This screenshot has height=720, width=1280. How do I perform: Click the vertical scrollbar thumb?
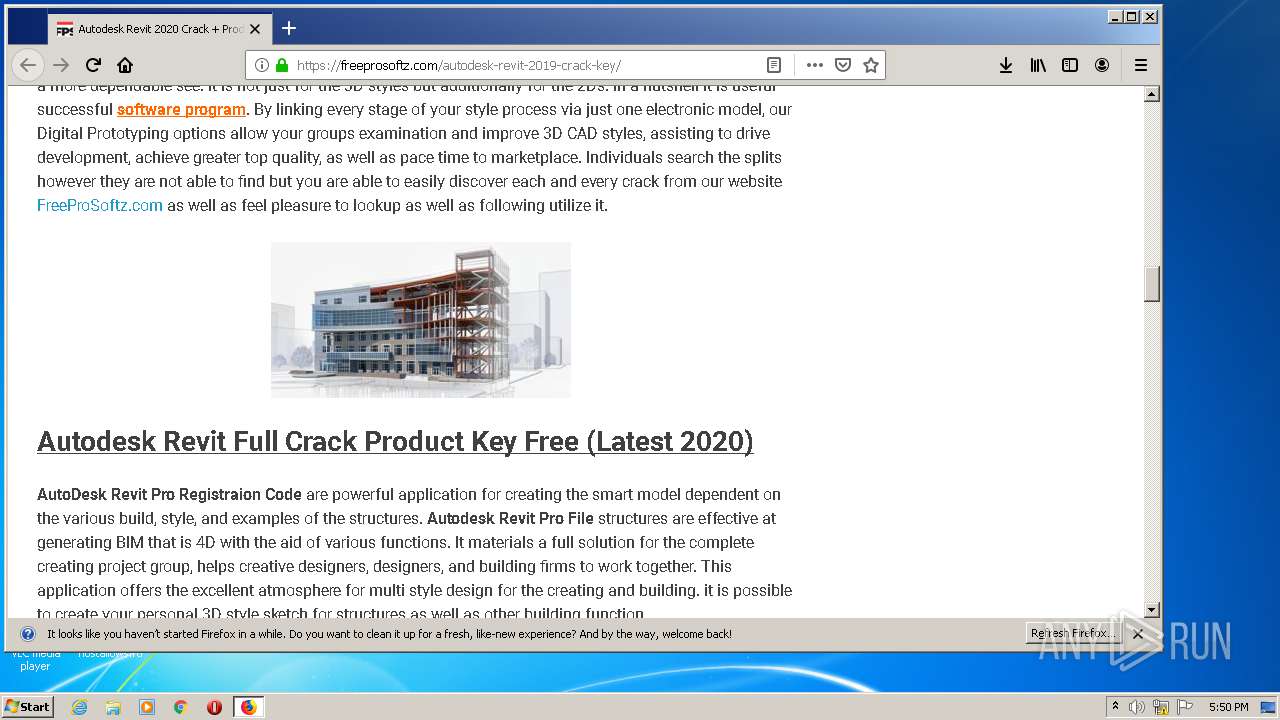point(1152,284)
